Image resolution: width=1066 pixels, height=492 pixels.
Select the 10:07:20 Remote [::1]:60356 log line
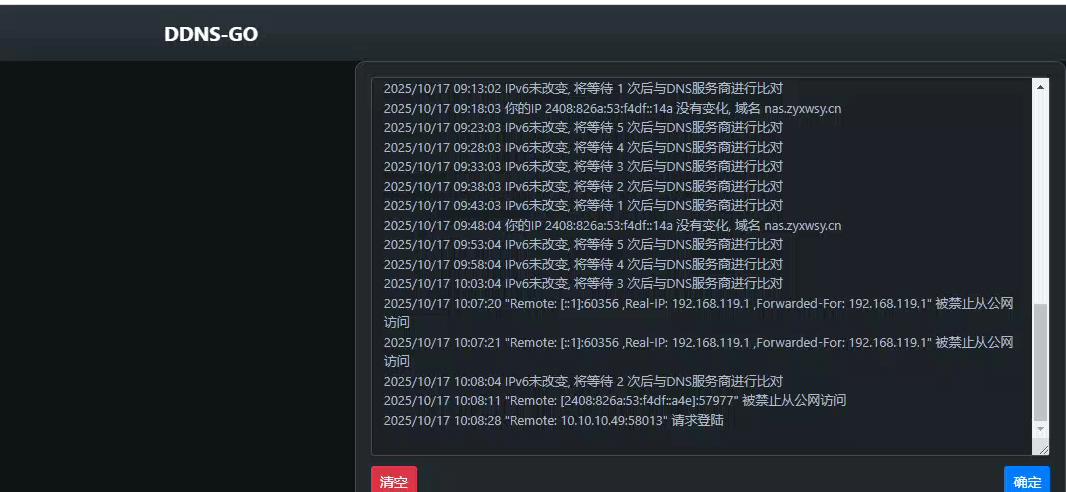tap(698, 313)
